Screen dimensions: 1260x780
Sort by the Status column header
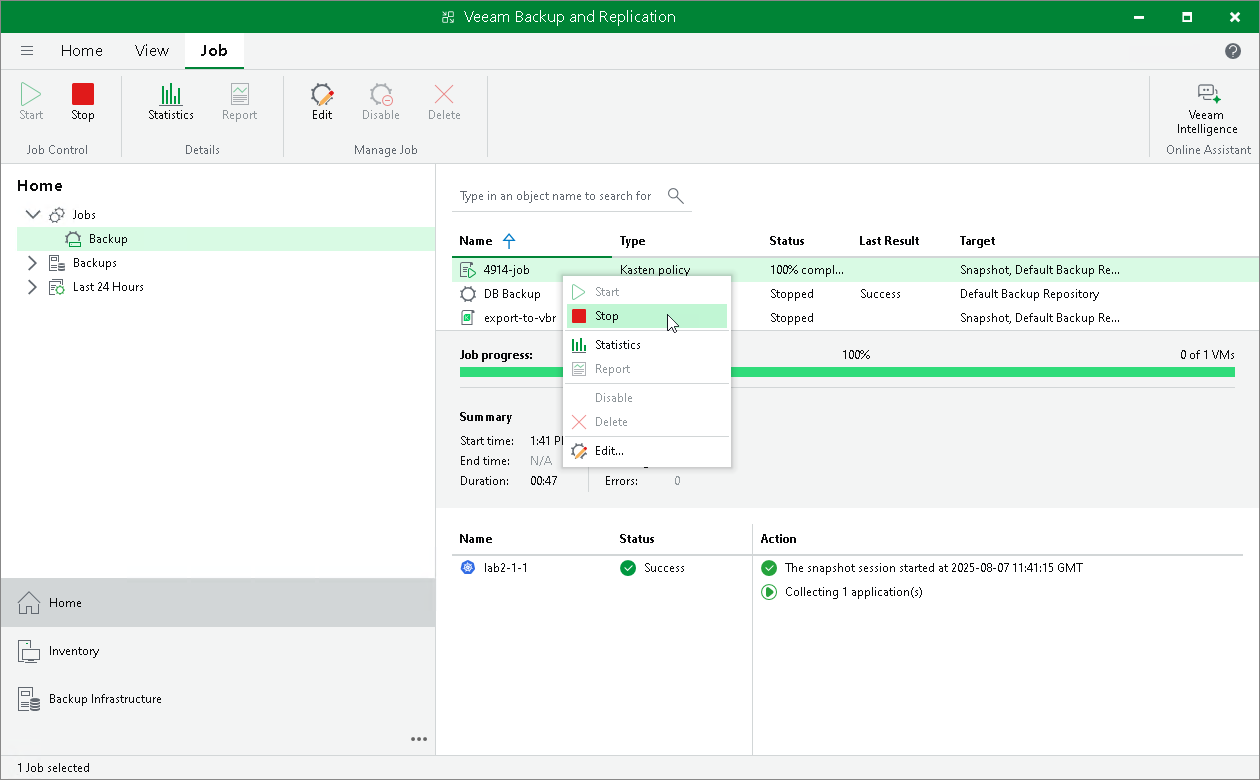(786, 241)
